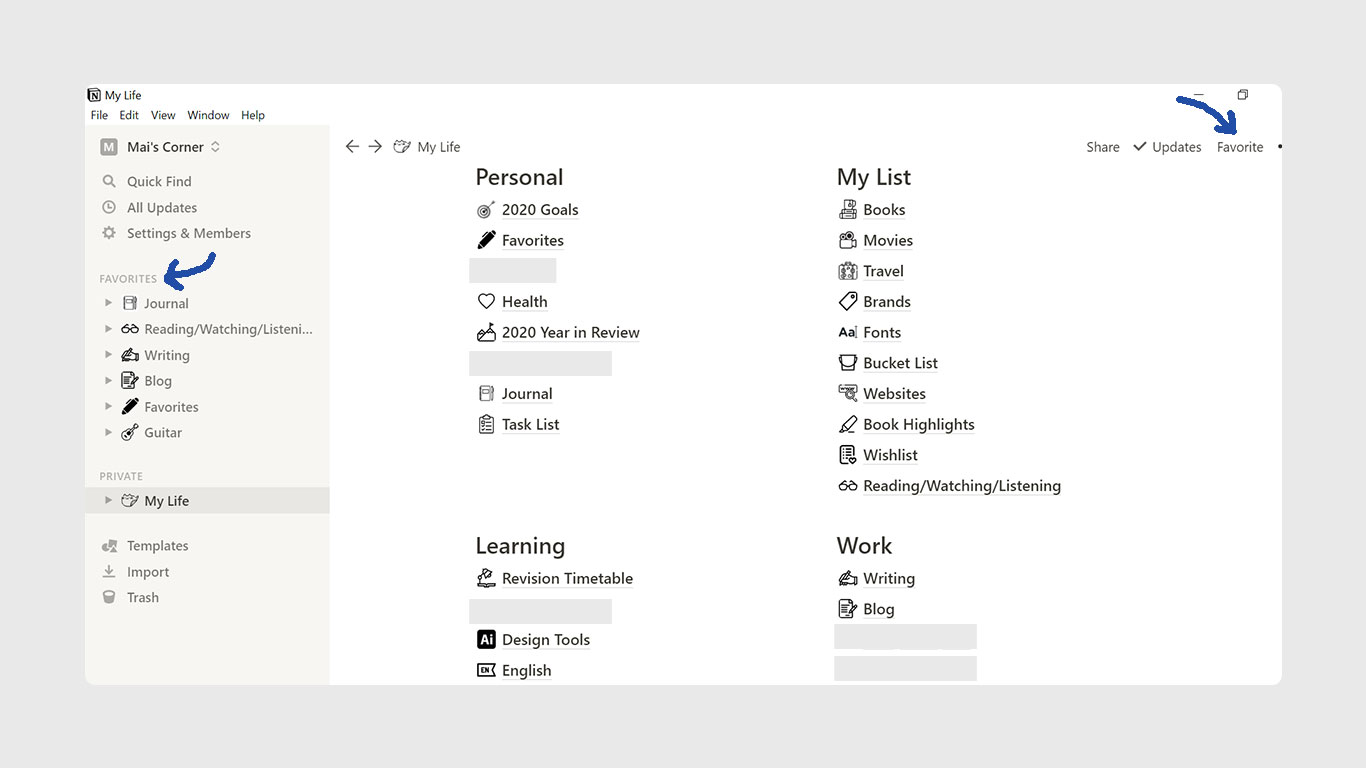1366x768 pixels.
Task: Click the Trash icon in sidebar
Action: coord(109,597)
